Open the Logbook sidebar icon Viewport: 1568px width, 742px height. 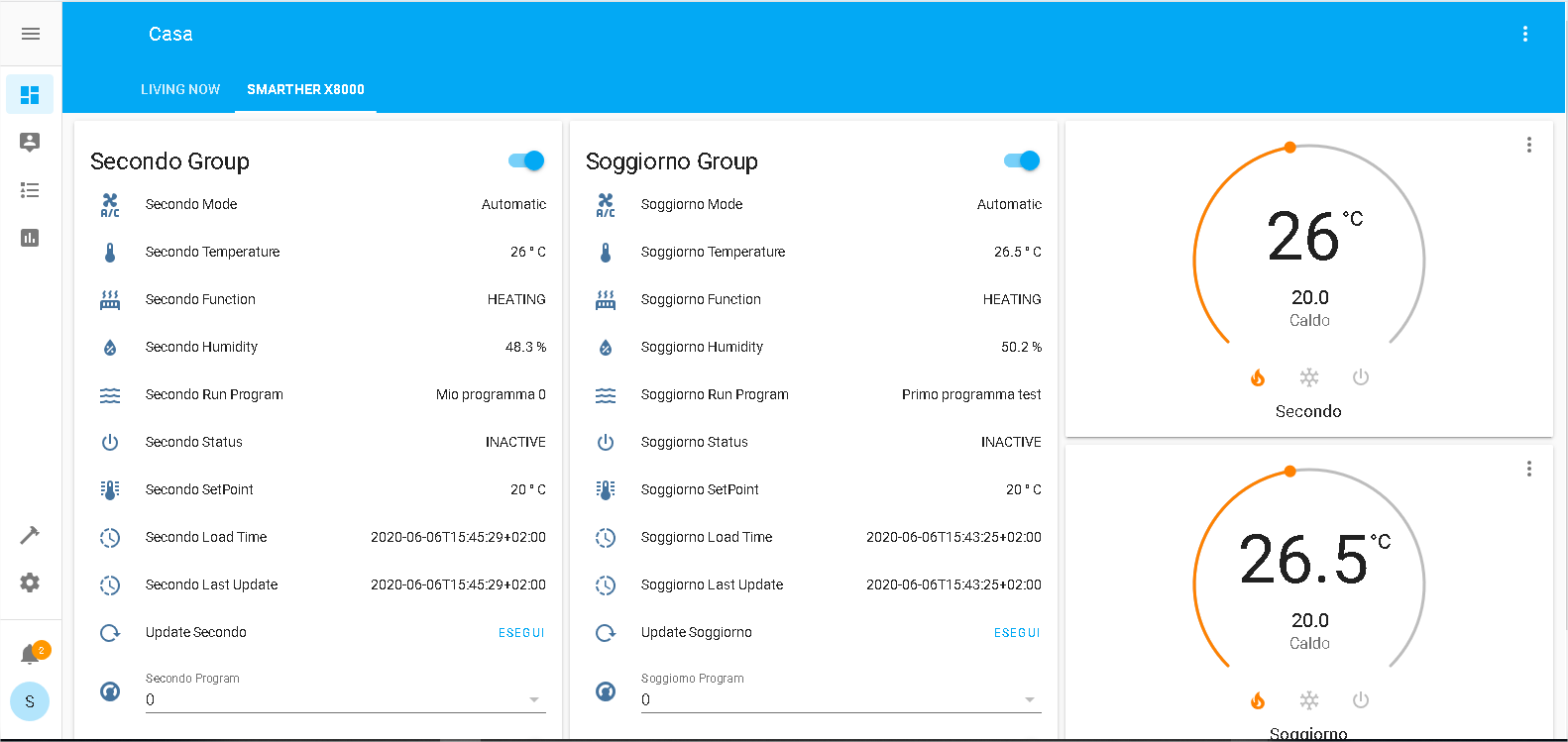(x=30, y=189)
